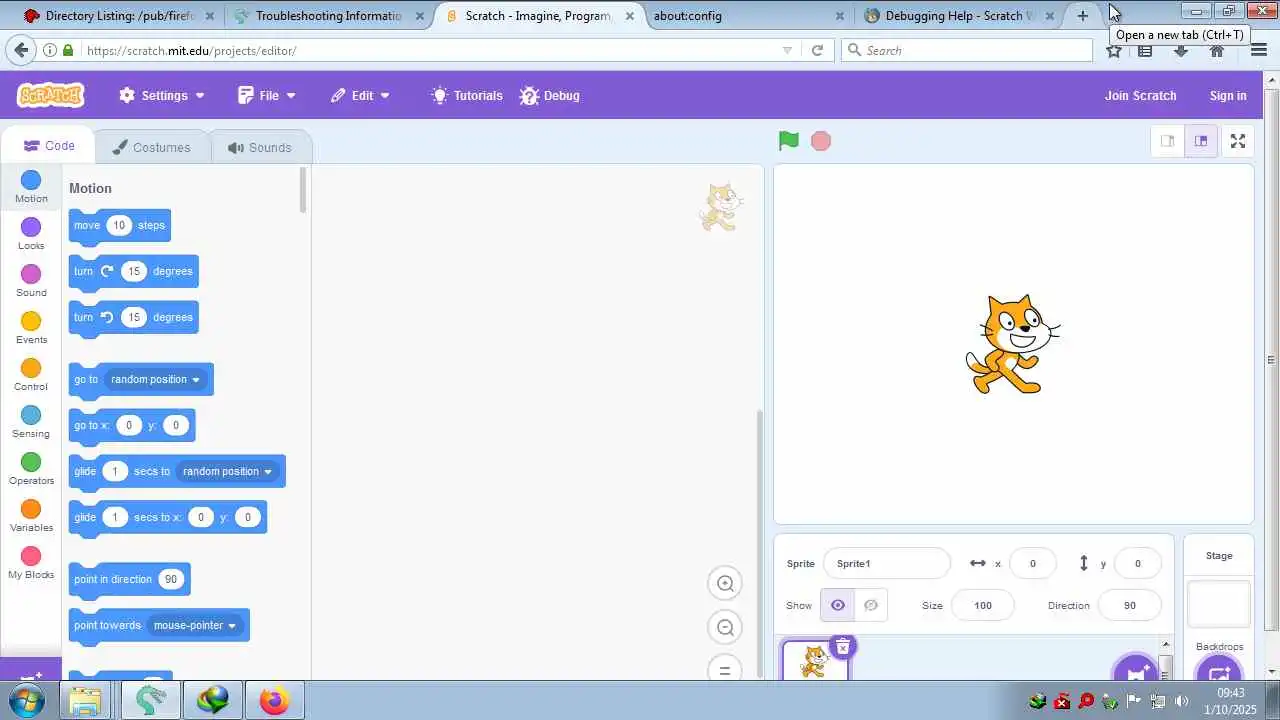Switch to small stage layout
Viewport: 1280px width, 720px height.
coord(1167,141)
